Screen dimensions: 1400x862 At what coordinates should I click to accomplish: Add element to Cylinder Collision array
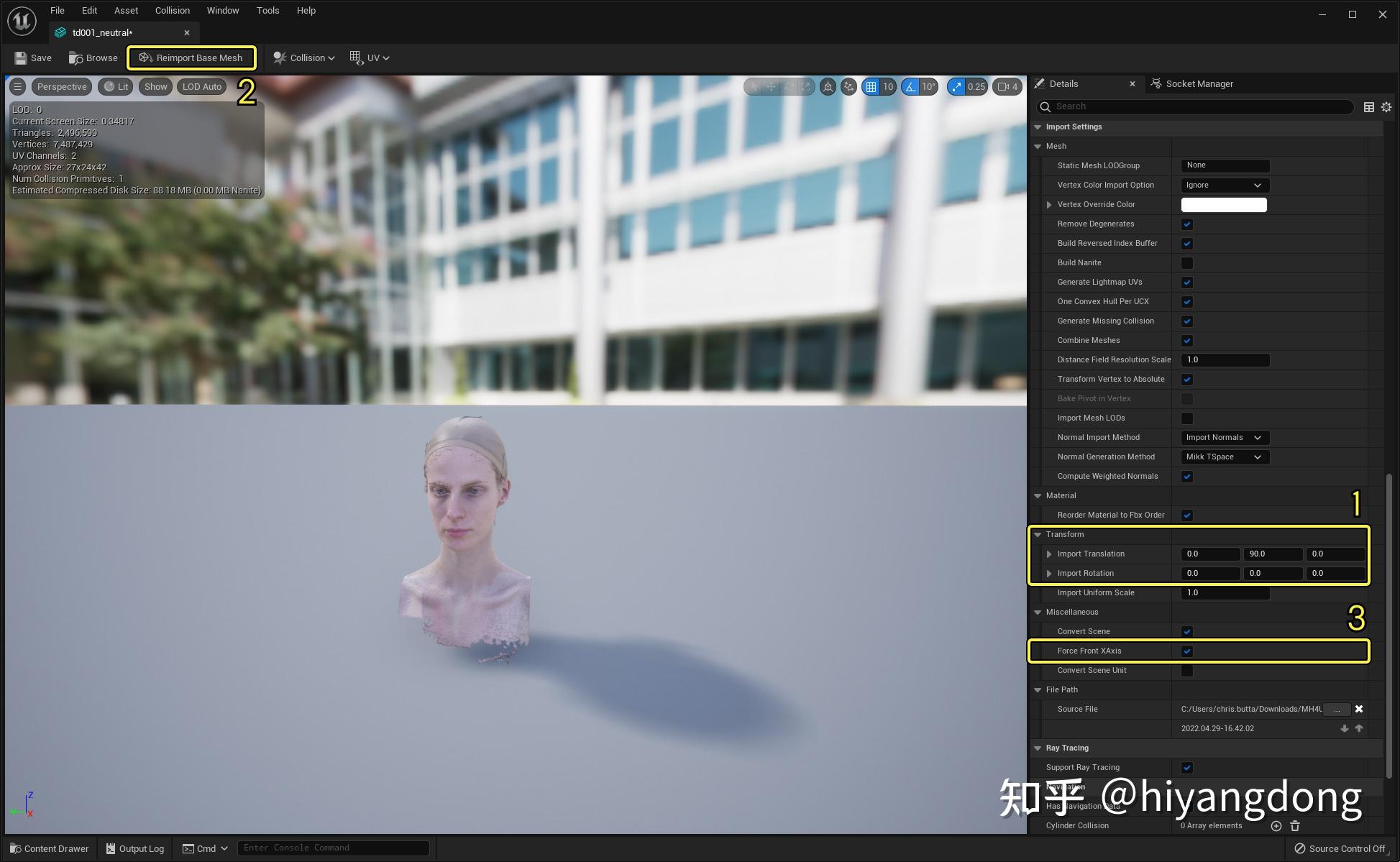click(x=1276, y=826)
